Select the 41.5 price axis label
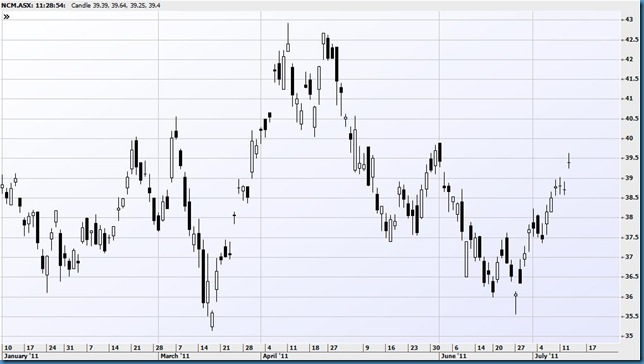This screenshot has height=364, width=644. (x=632, y=79)
